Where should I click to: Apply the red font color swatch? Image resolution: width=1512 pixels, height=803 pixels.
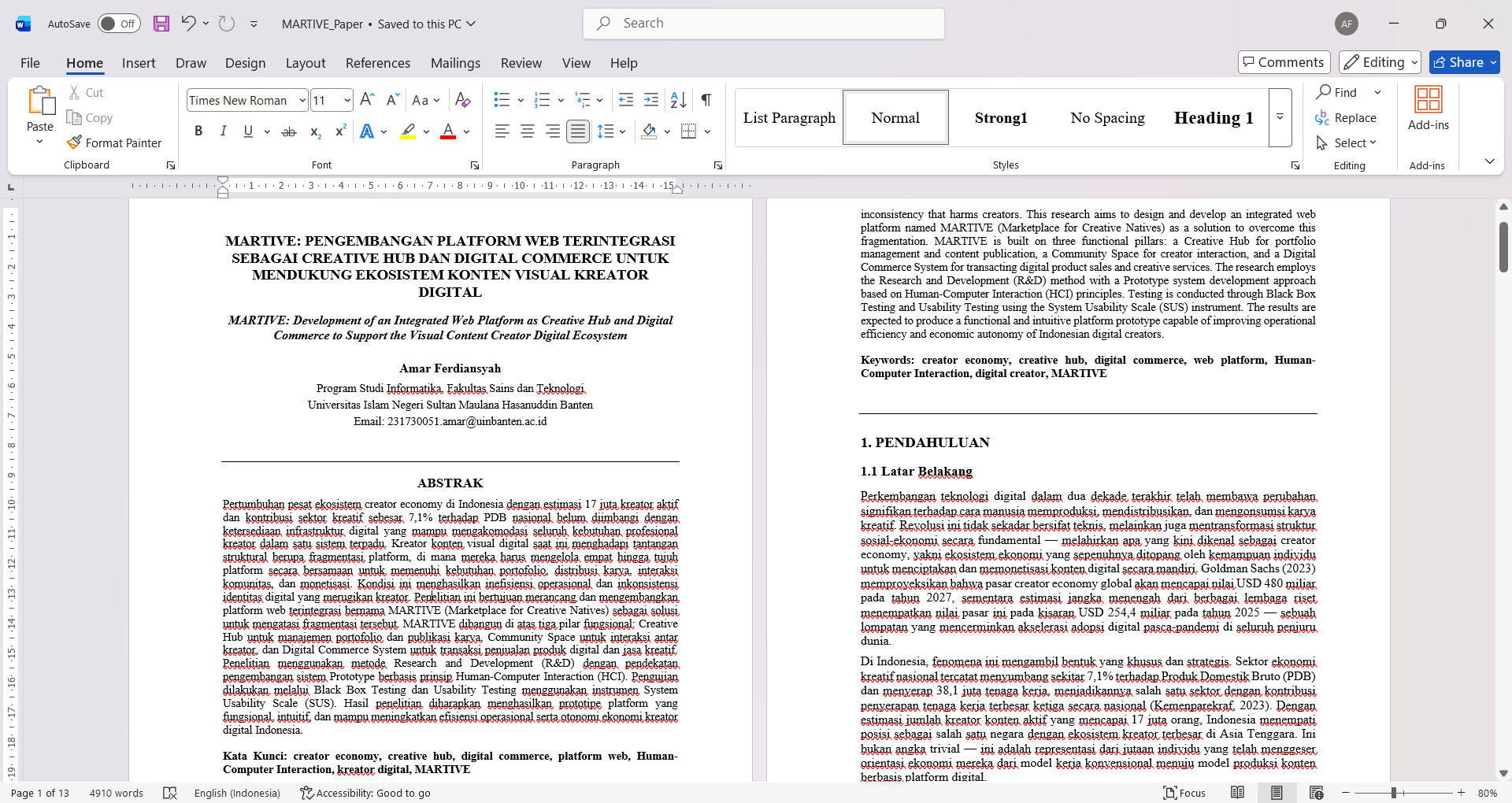pyautogui.click(x=448, y=131)
